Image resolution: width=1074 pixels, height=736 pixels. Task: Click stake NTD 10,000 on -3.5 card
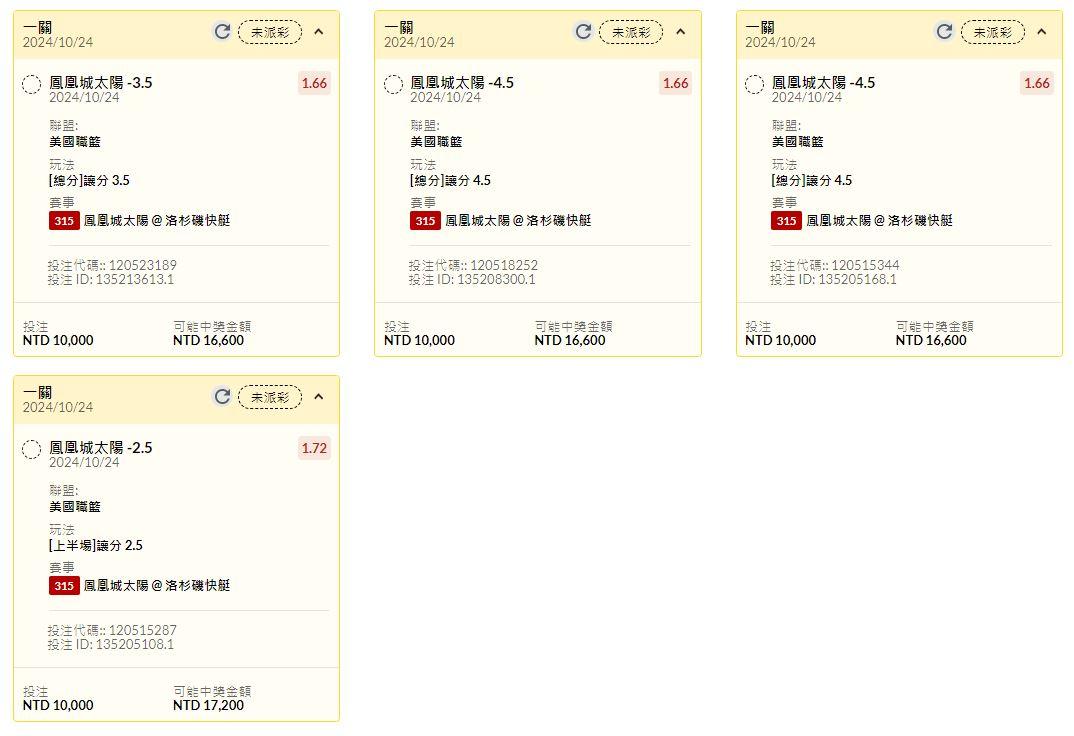[x=58, y=340]
